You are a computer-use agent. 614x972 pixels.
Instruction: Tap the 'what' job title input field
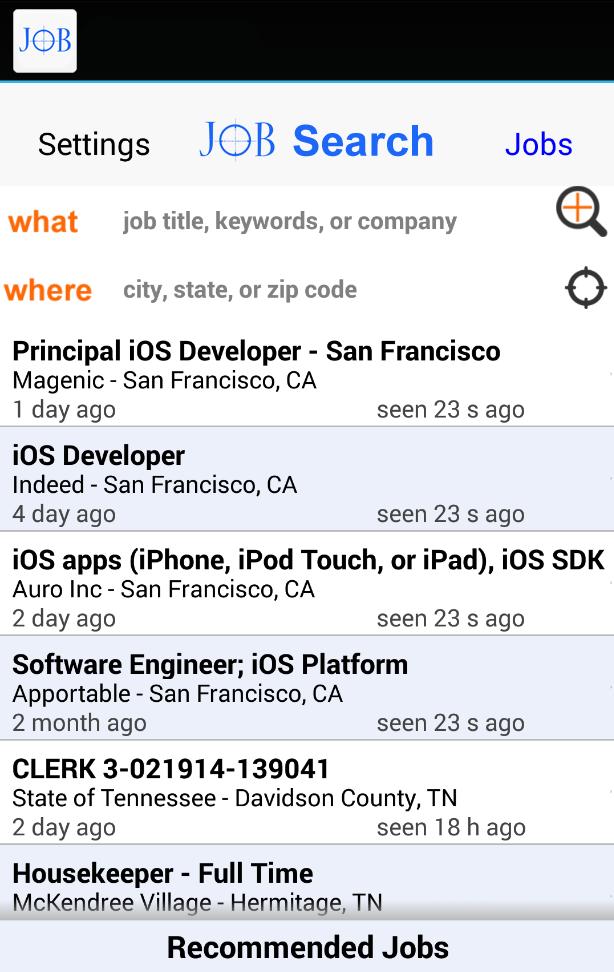290,220
